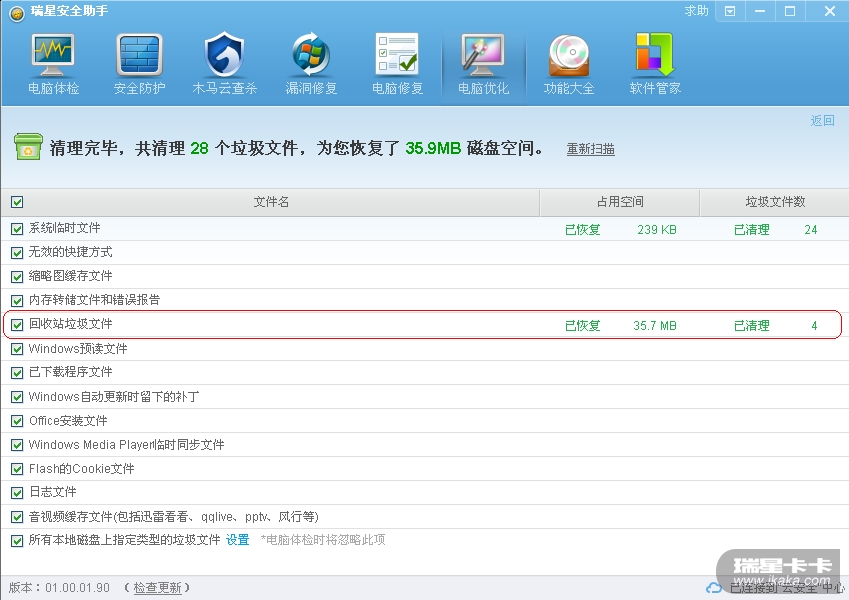Toggle the select-all checkbox in header

[x=17, y=202]
